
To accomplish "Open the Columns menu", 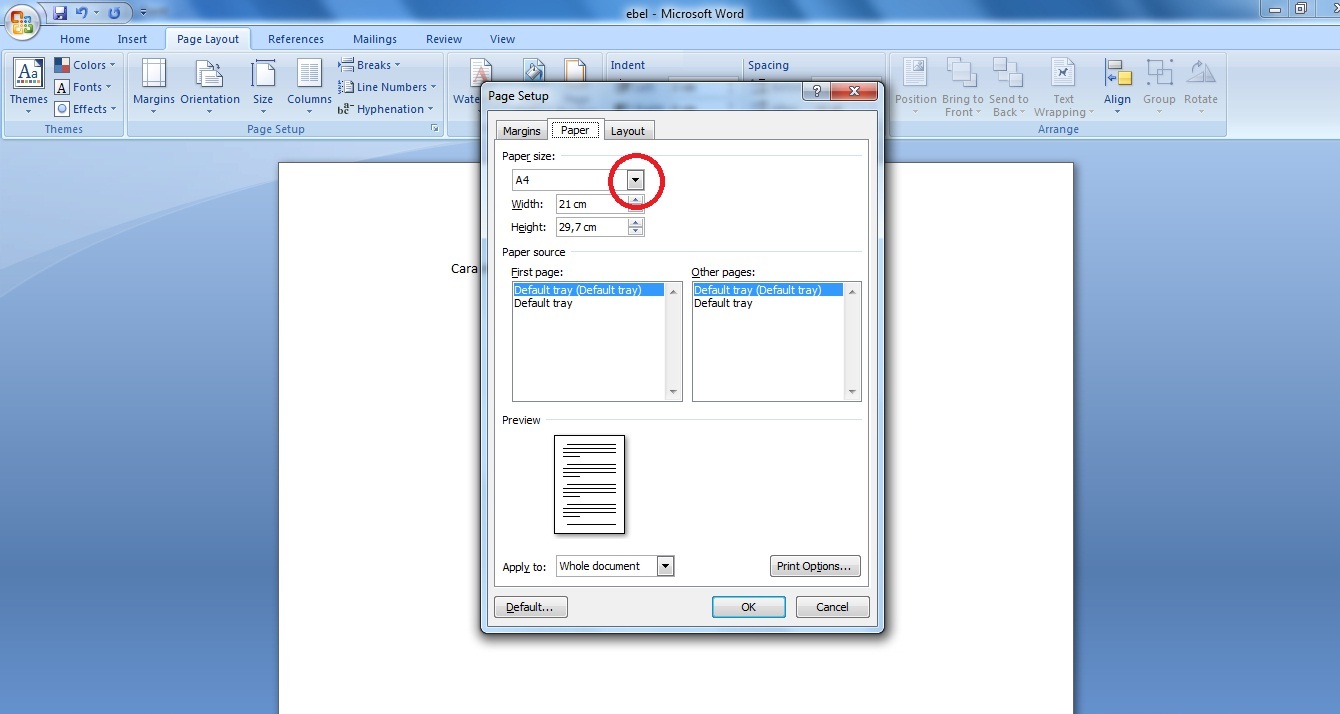I will [309, 87].
